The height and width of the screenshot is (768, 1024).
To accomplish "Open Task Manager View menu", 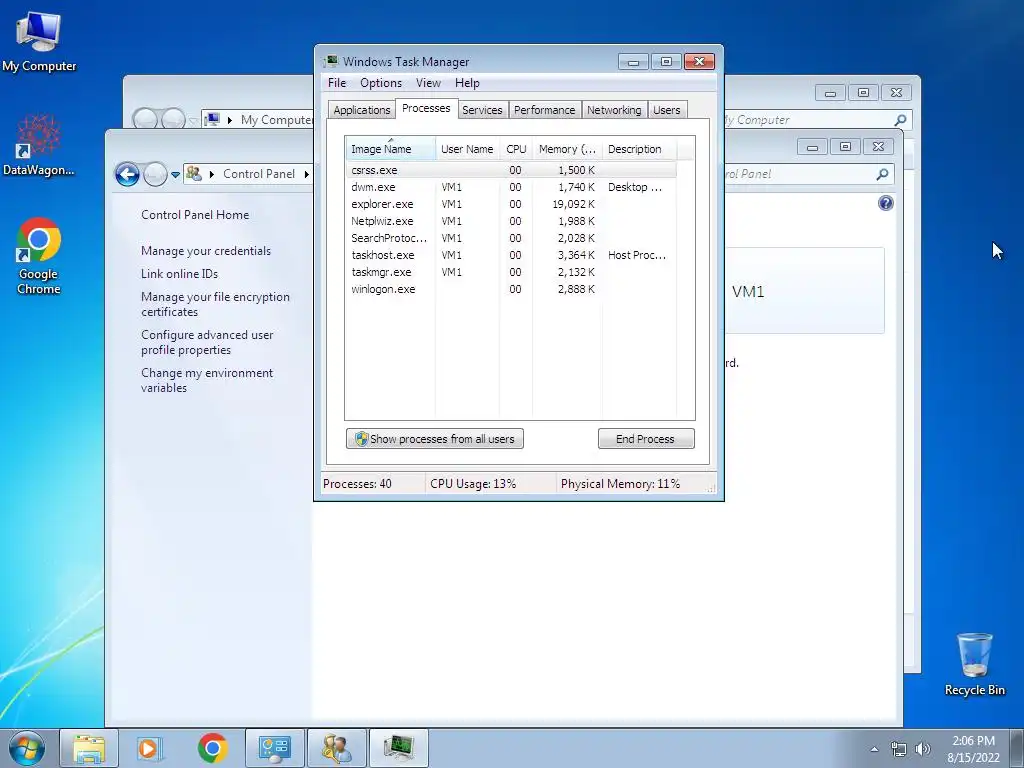I will coord(428,83).
